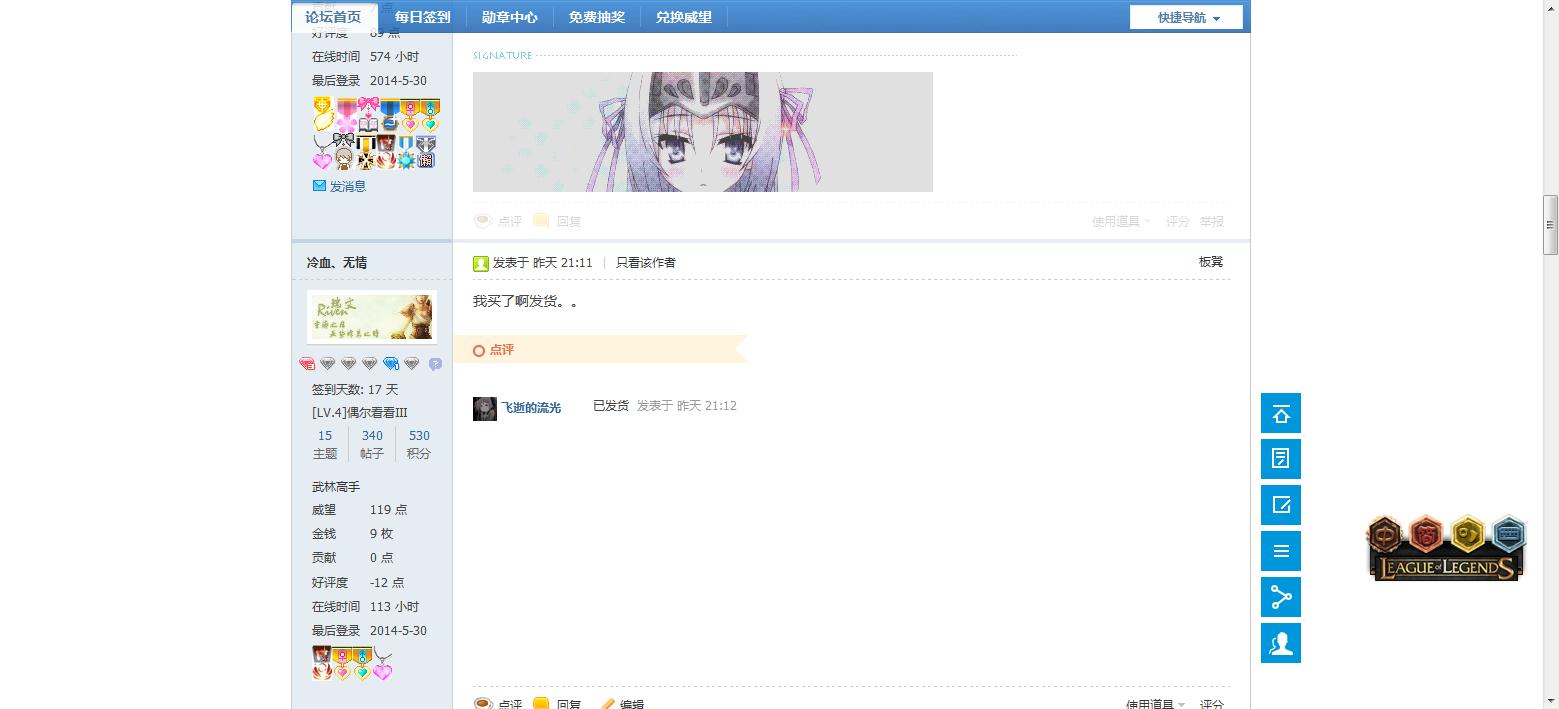The width and height of the screenshot is (1559, 709).
Task: Click the pink heart necklace medal above the bottom 点评
Action: pyautogui.click(x=382, y=665)
